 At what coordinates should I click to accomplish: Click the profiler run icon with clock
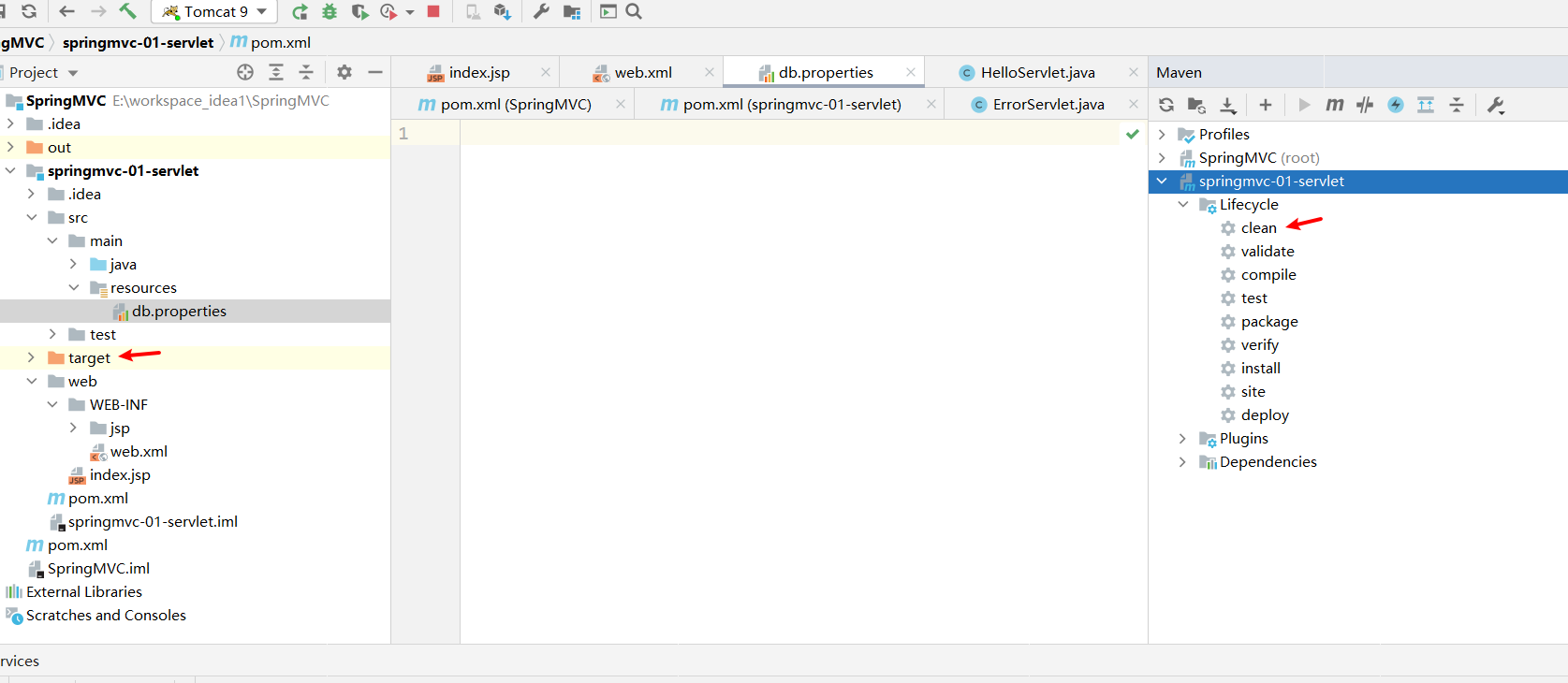[x=389, y=11]
